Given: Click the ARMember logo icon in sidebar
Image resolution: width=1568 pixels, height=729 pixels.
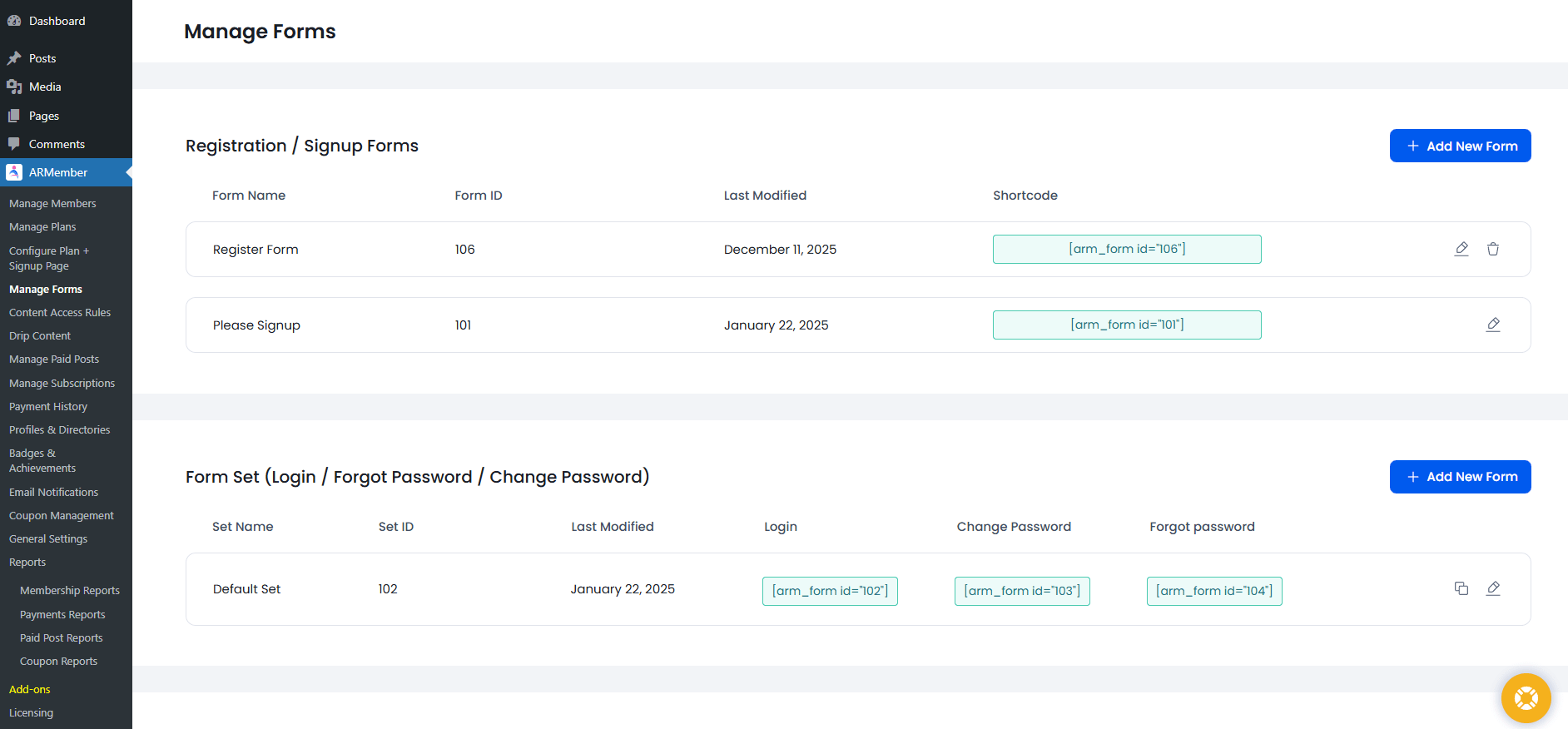Looking at the screenshot, I should (x=14, y=172).
